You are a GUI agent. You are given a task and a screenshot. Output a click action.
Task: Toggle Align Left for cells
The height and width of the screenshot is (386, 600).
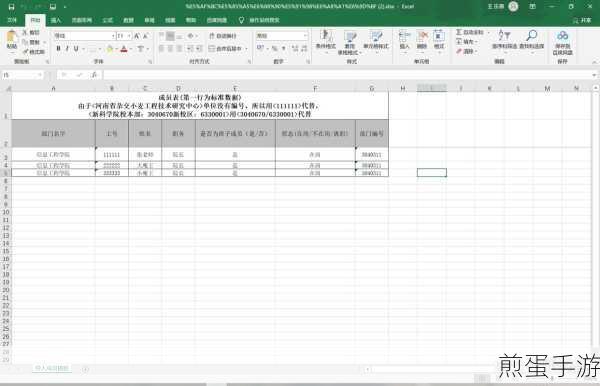161,49
